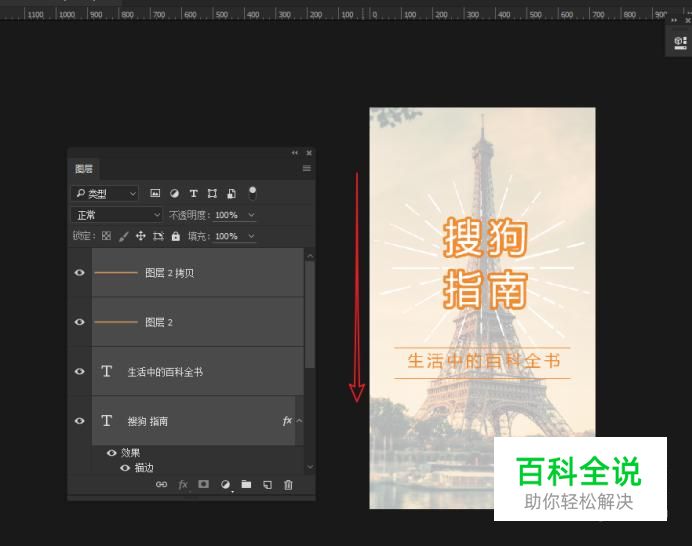
Task: Hide 生活中的百科全书 text layer
Action: pos(79,371)
